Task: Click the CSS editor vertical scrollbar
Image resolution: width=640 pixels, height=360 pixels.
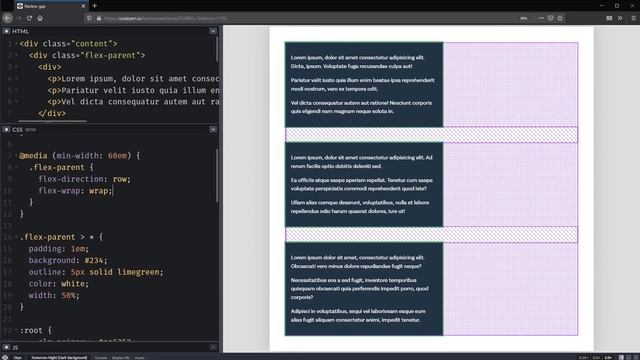Action: (217, 175)
